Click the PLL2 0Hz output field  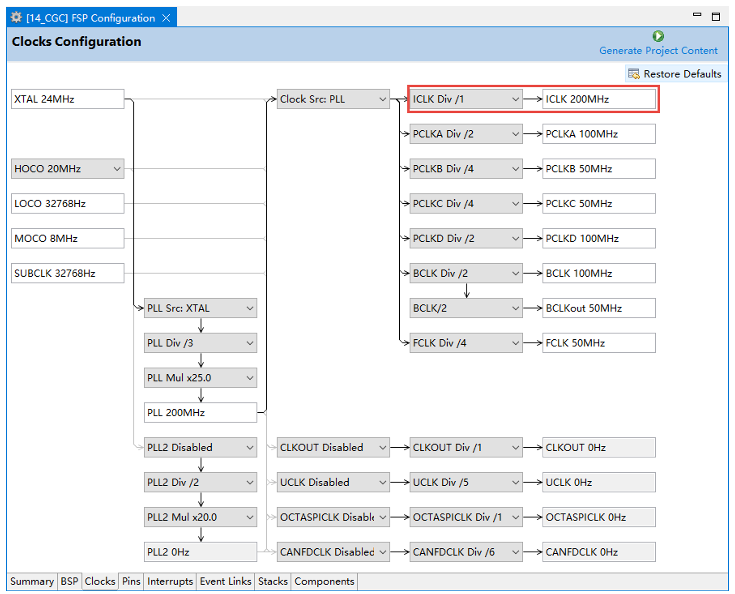pyautogui.click(x=200, y=552)
